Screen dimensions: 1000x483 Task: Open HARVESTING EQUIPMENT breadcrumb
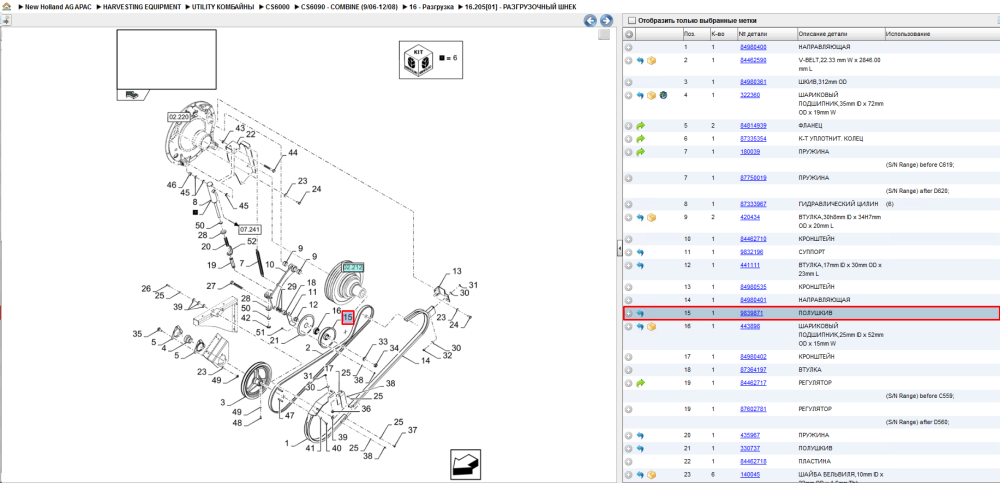(142, 7)
